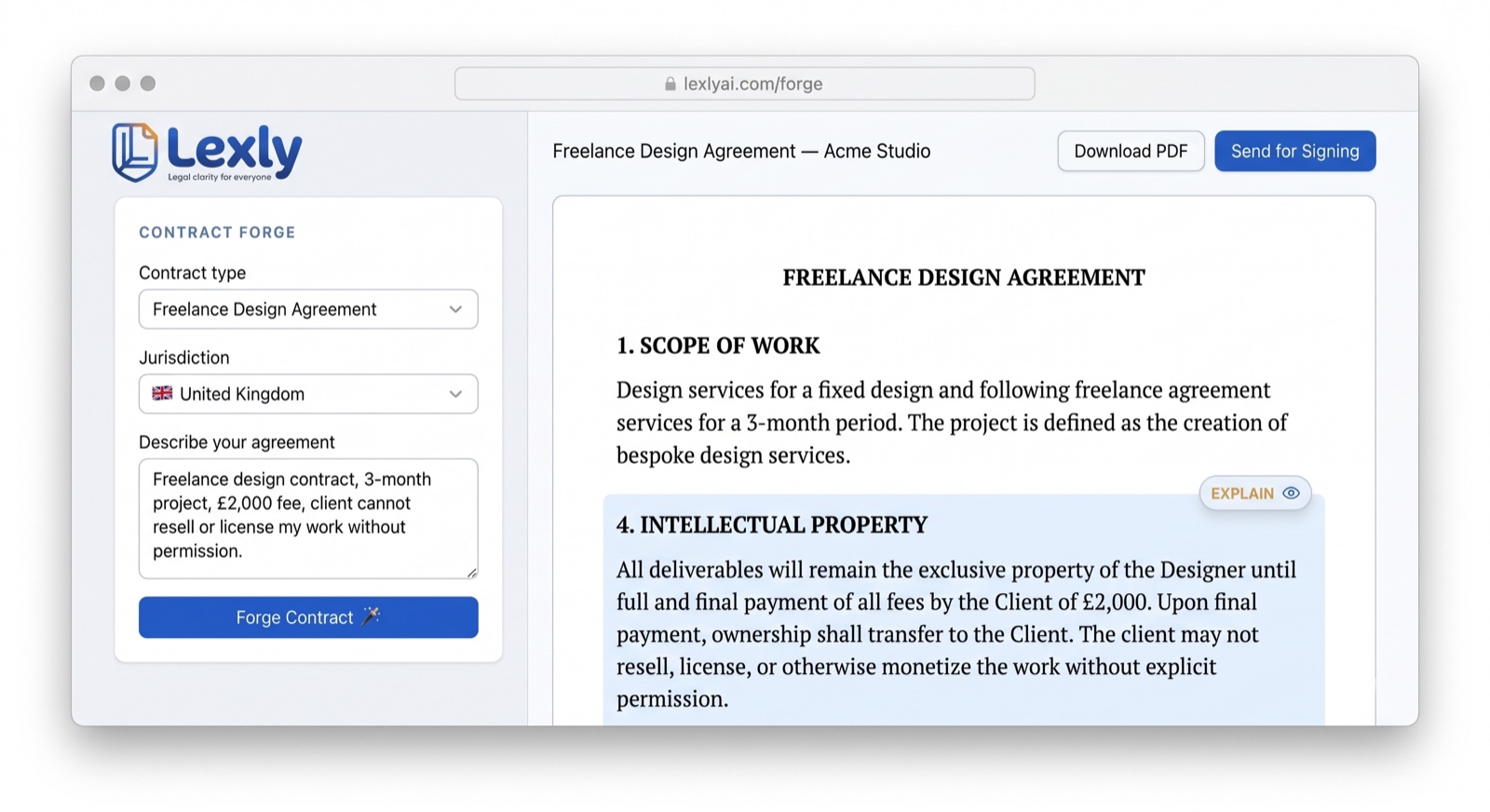Image resolution: width=1490 pixels, height=812 pixels.
Task: Click the highlighted Intellectual Property paragraph
Action: tap(956, 634)
